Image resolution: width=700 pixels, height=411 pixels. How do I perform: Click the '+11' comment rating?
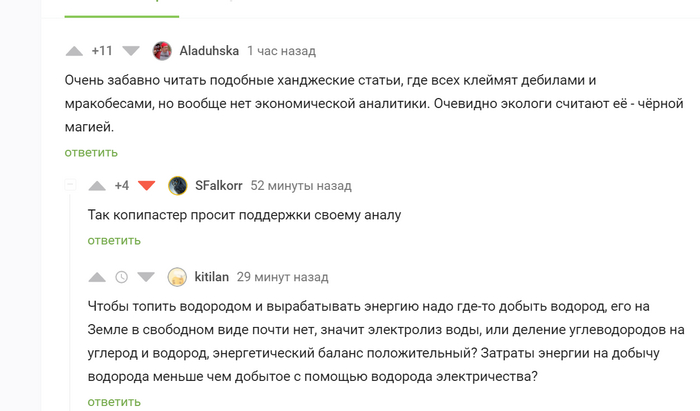[101, 51]
